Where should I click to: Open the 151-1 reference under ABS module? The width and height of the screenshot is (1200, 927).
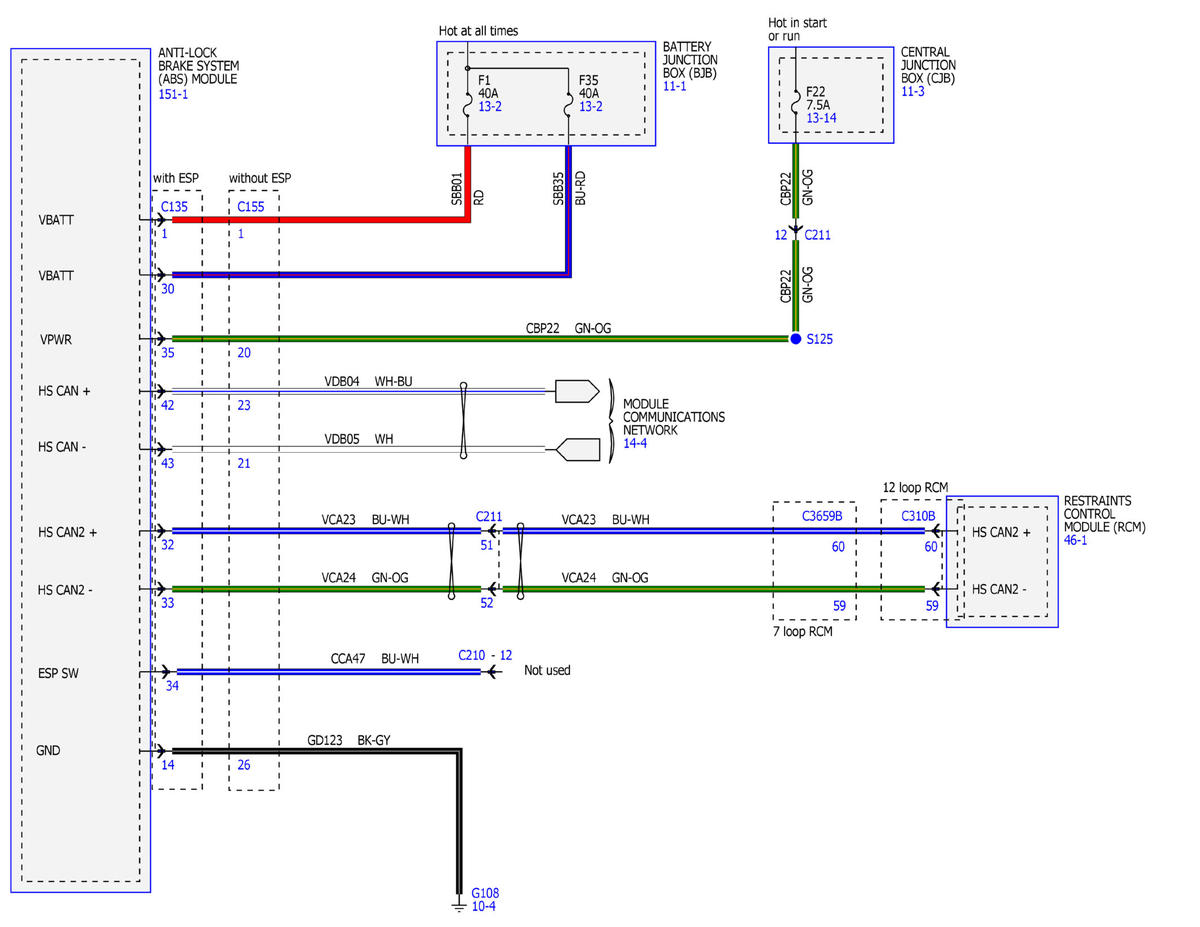[x=173, y=93]
